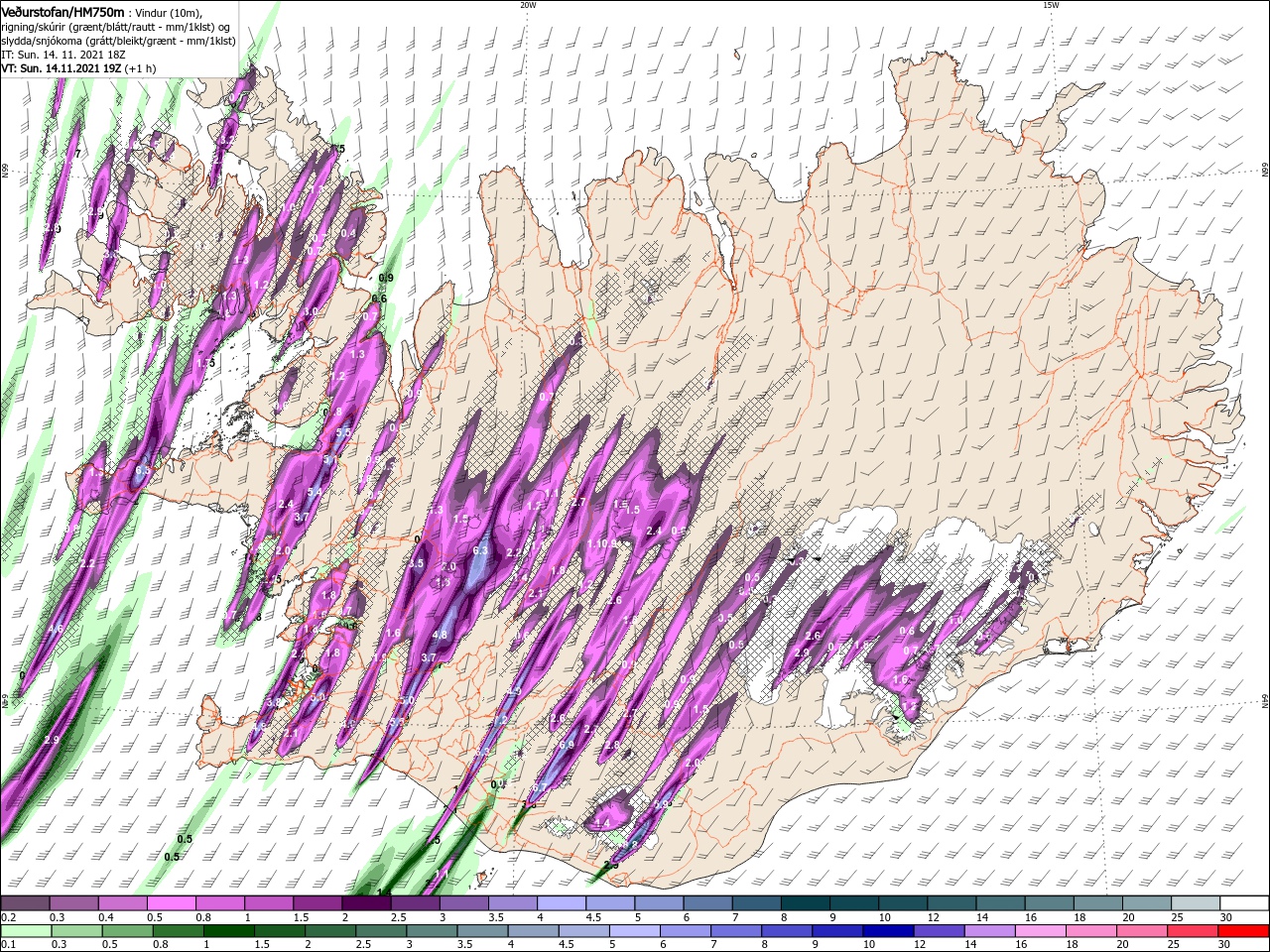
Task: Click the '0.2' label in the snow scale
Action: [x=8, y=917]
